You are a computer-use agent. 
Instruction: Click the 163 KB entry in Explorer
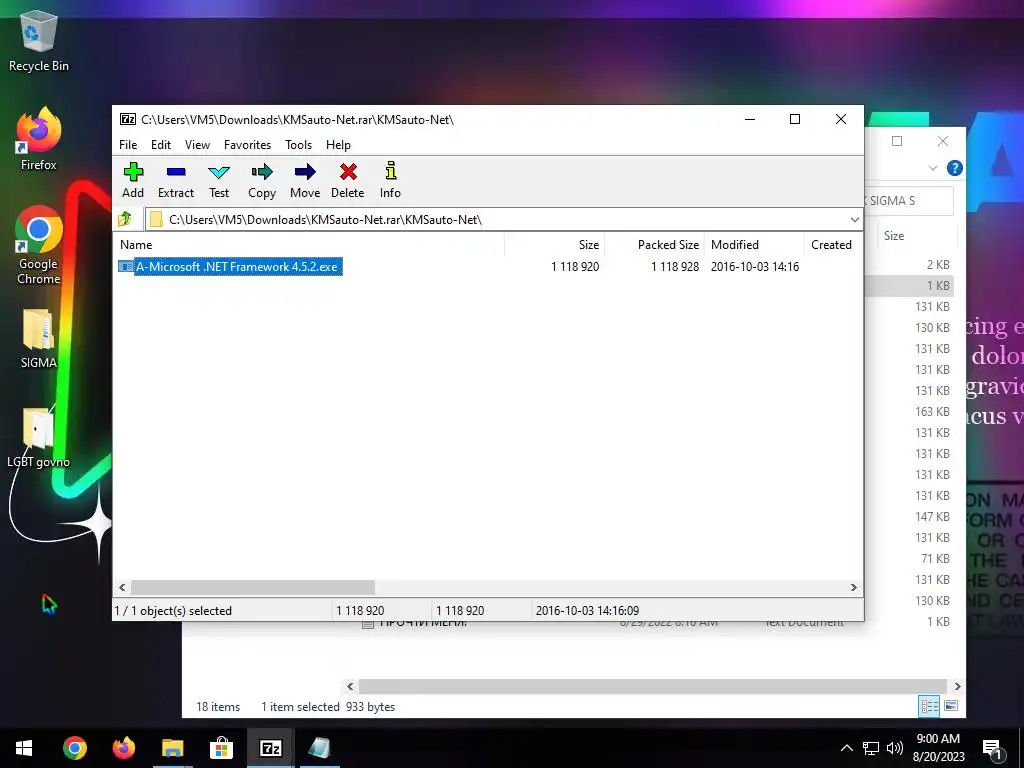point(932,411)
